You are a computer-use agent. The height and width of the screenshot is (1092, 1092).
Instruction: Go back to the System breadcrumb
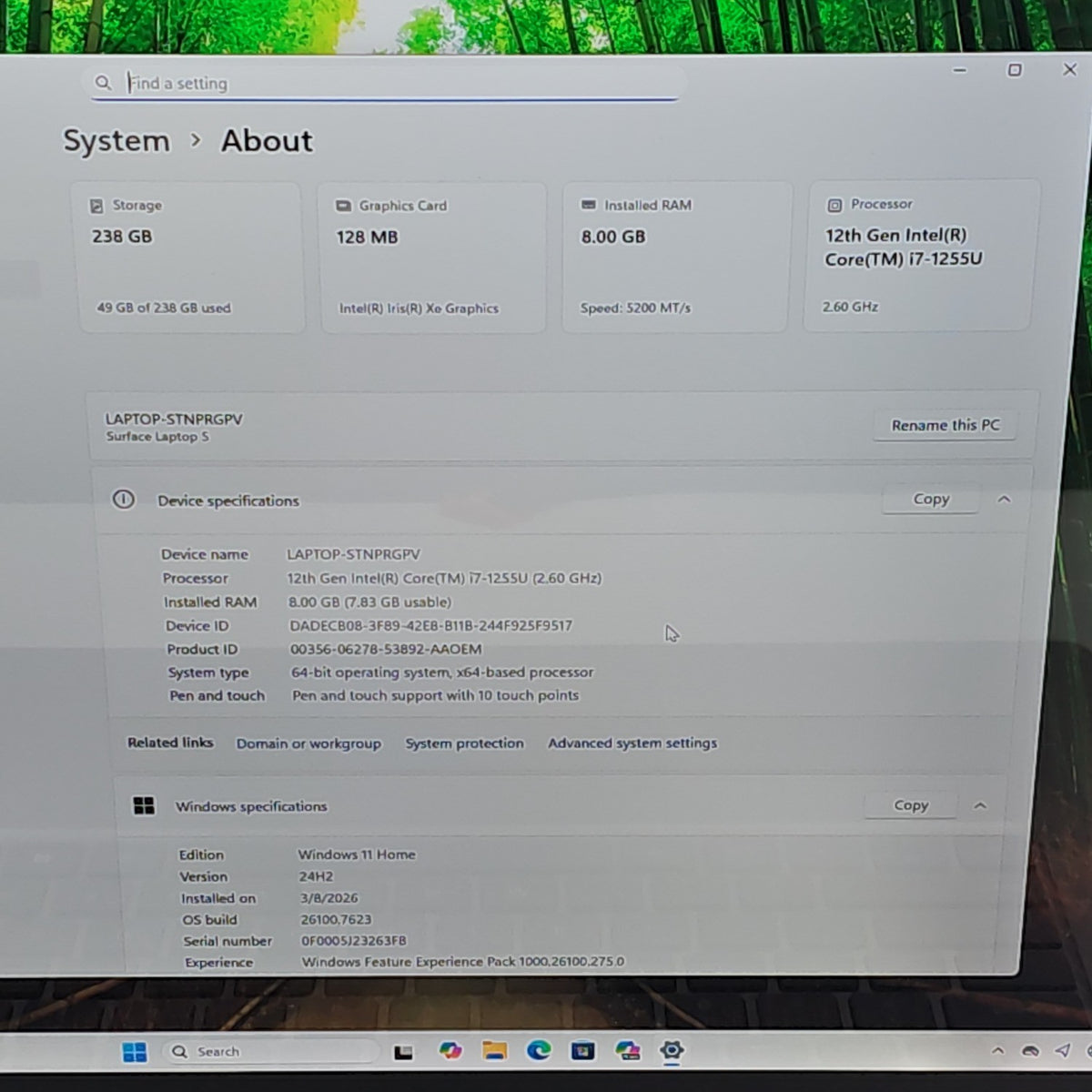click(116, 141)
